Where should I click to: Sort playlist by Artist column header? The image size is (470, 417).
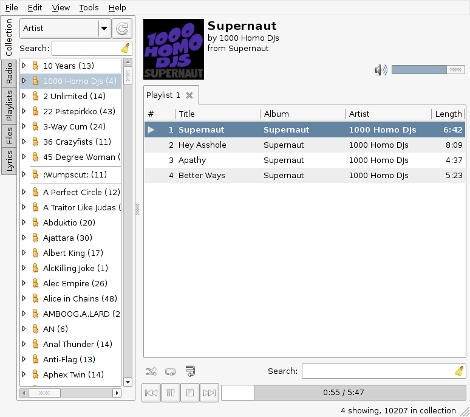click(x=388, y=114)
